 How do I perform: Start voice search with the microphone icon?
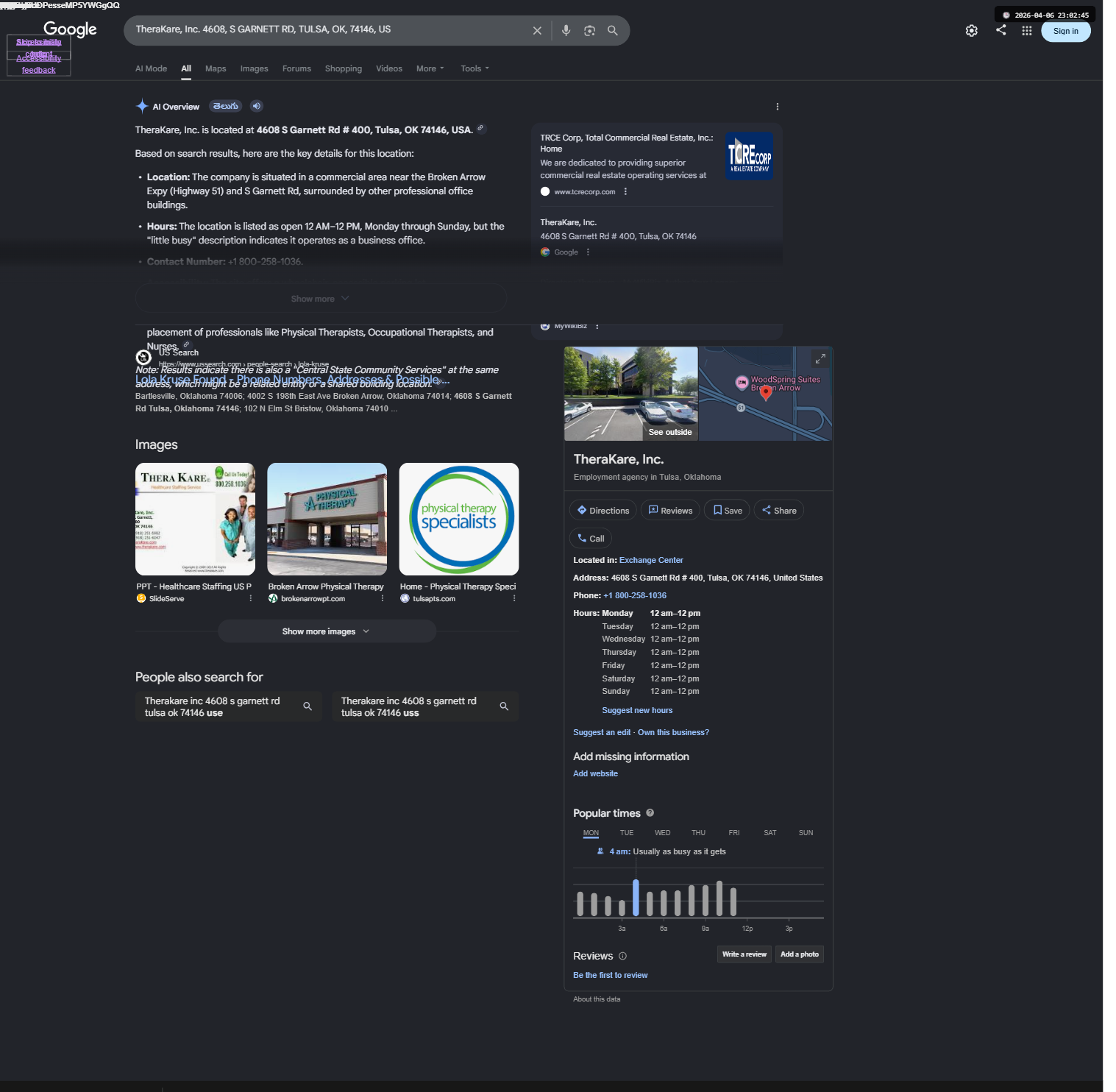566,31
